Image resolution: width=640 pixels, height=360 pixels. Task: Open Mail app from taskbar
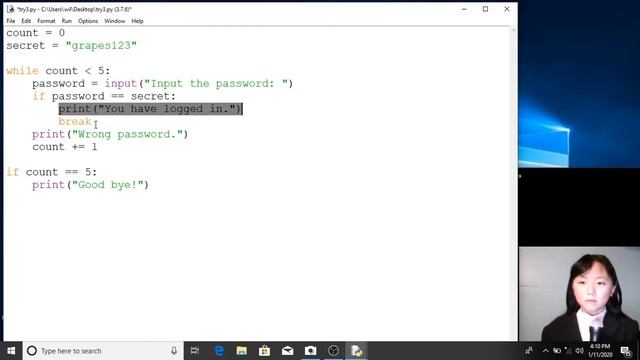(287, 351)
